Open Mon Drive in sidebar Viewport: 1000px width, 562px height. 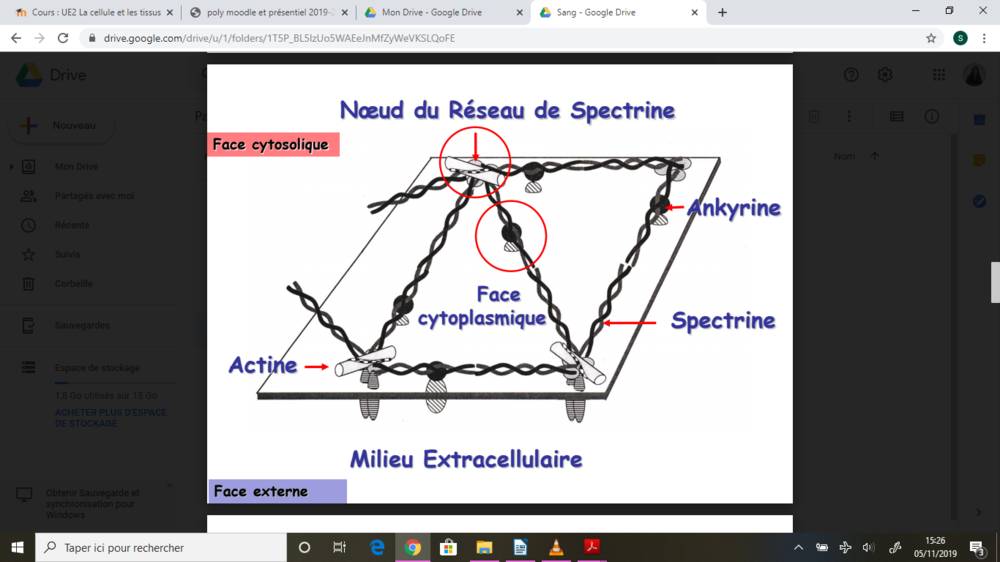[76, 166]
